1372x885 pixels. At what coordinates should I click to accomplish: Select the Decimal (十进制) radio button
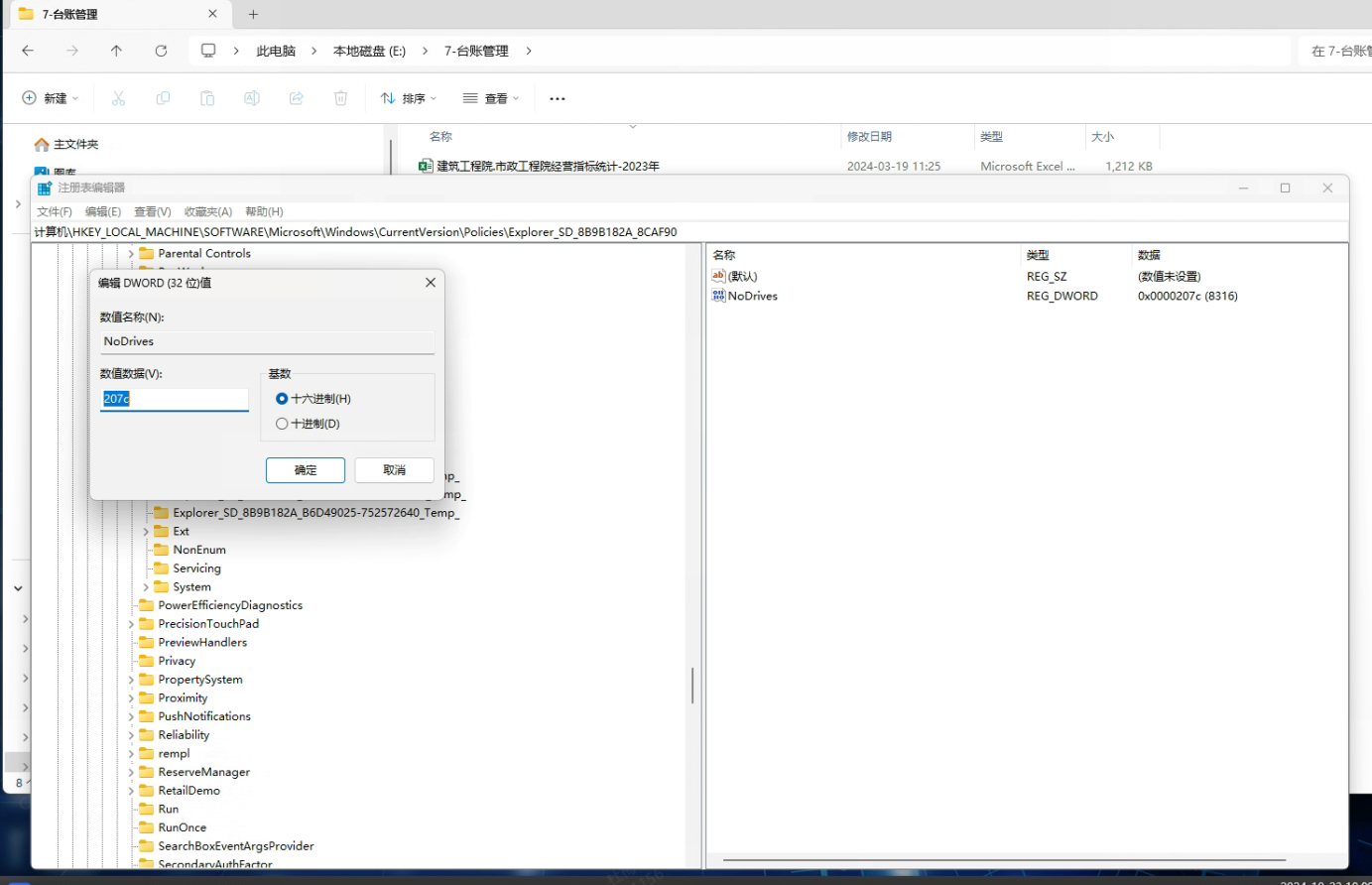[282, 424]
